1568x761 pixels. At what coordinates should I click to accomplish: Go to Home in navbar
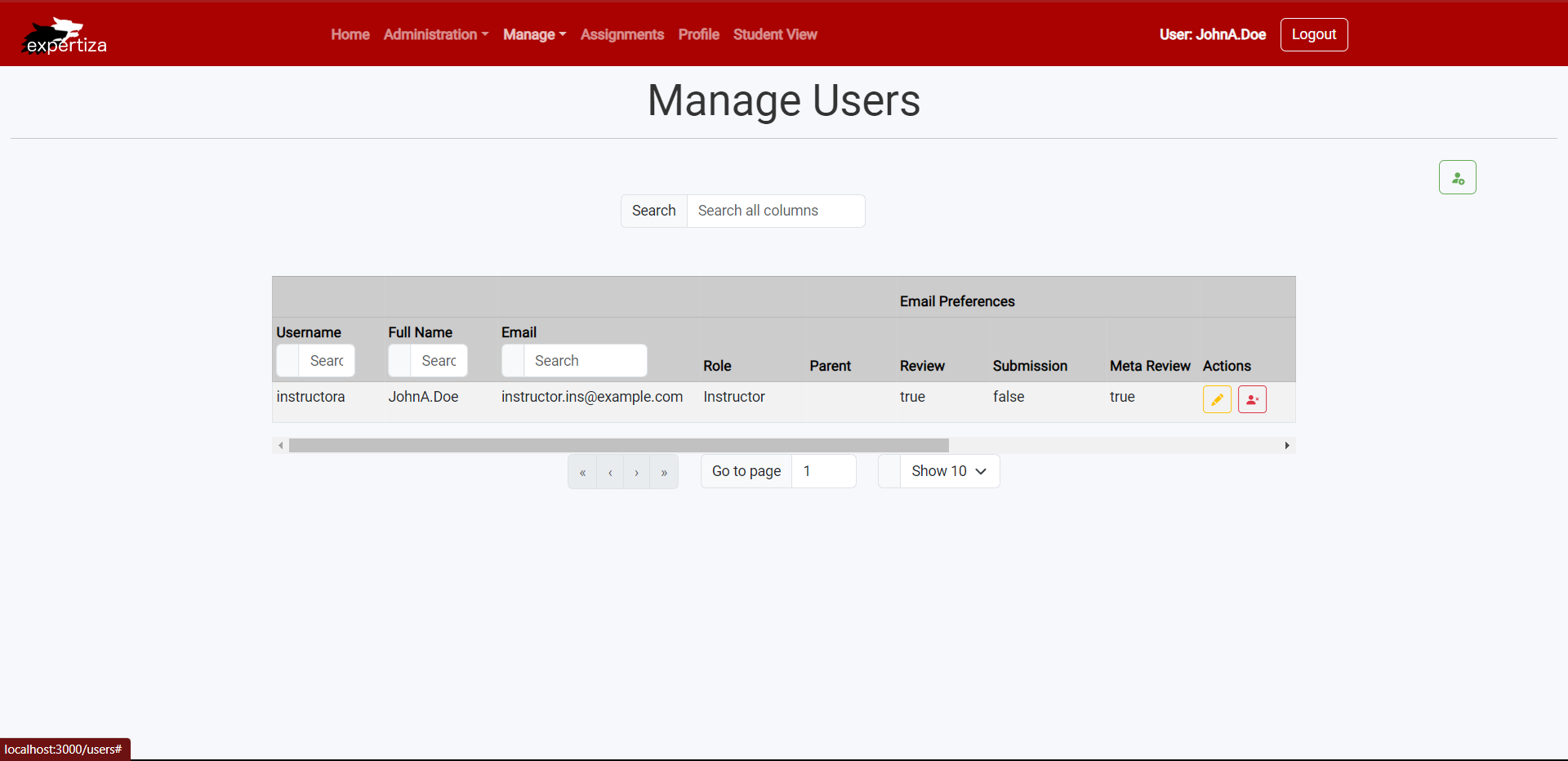point(350,34)
